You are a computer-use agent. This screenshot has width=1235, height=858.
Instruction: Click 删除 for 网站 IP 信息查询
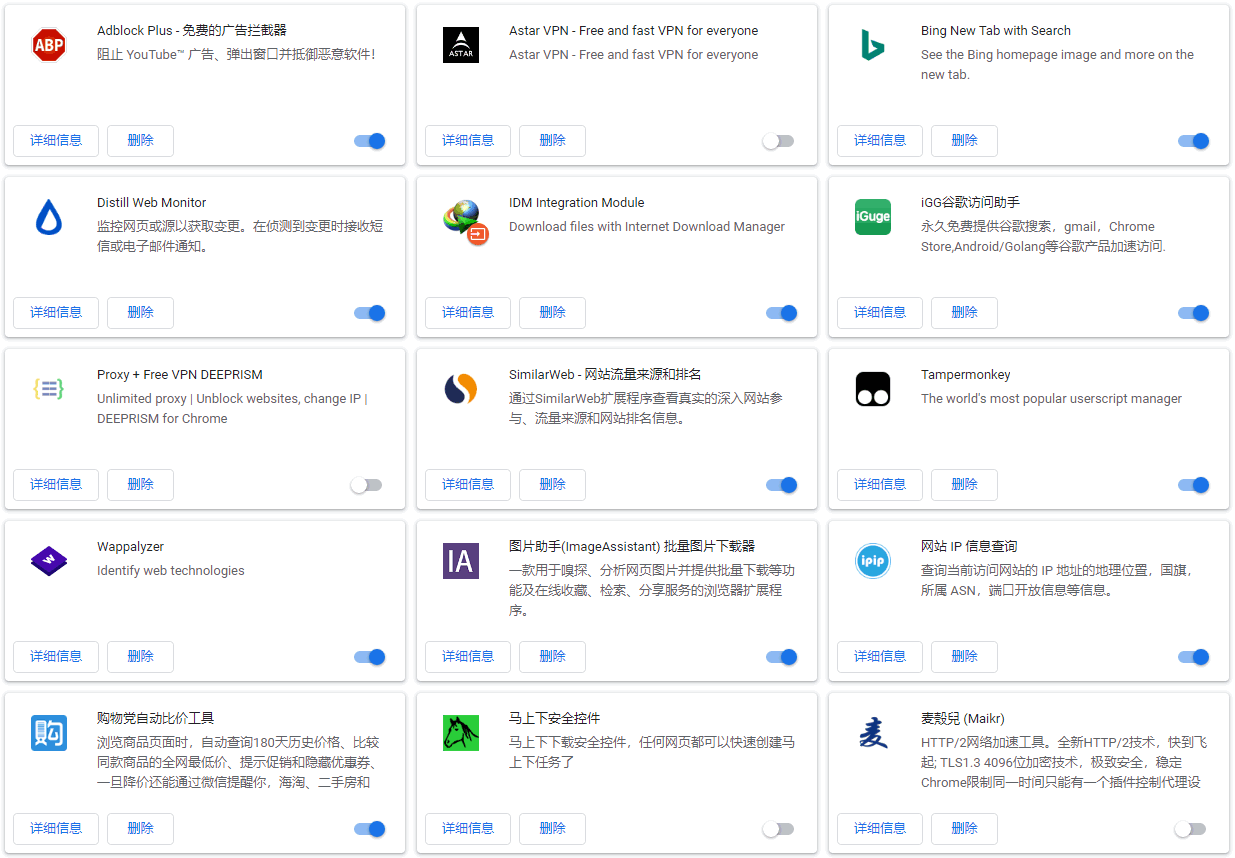point(965,657)
